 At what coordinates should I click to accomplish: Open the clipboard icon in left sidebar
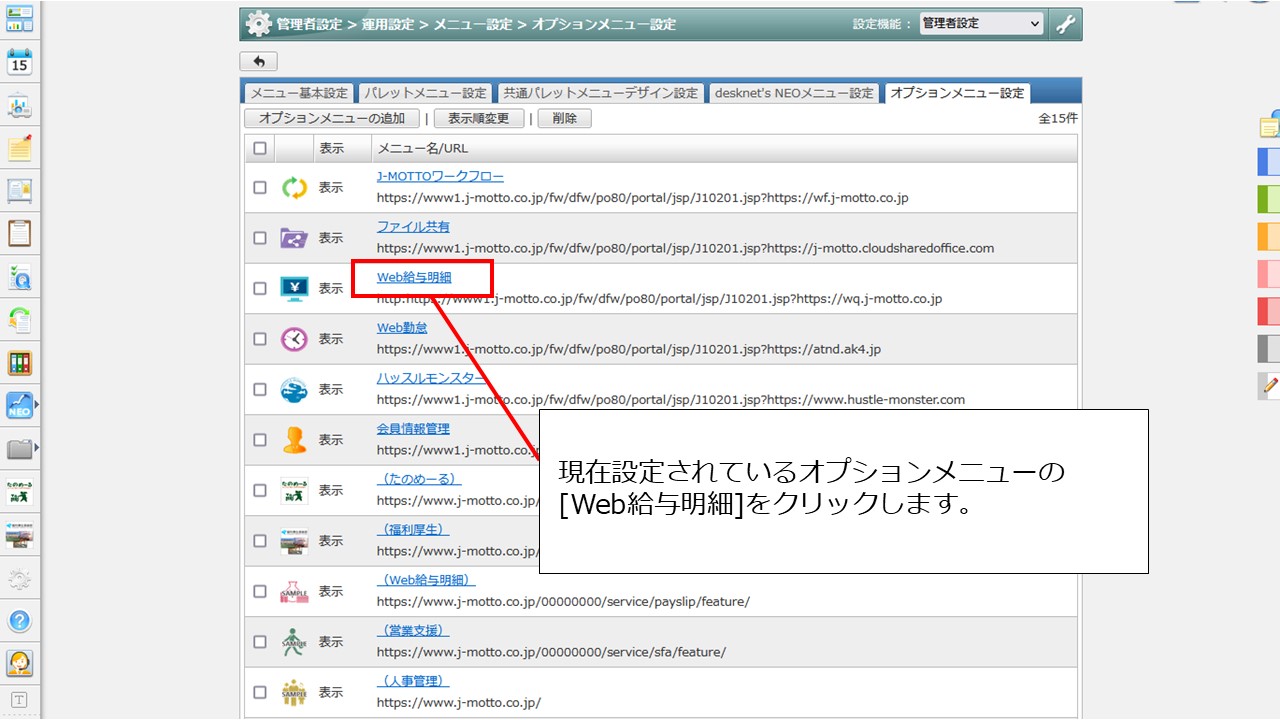[x=20, y=233]
